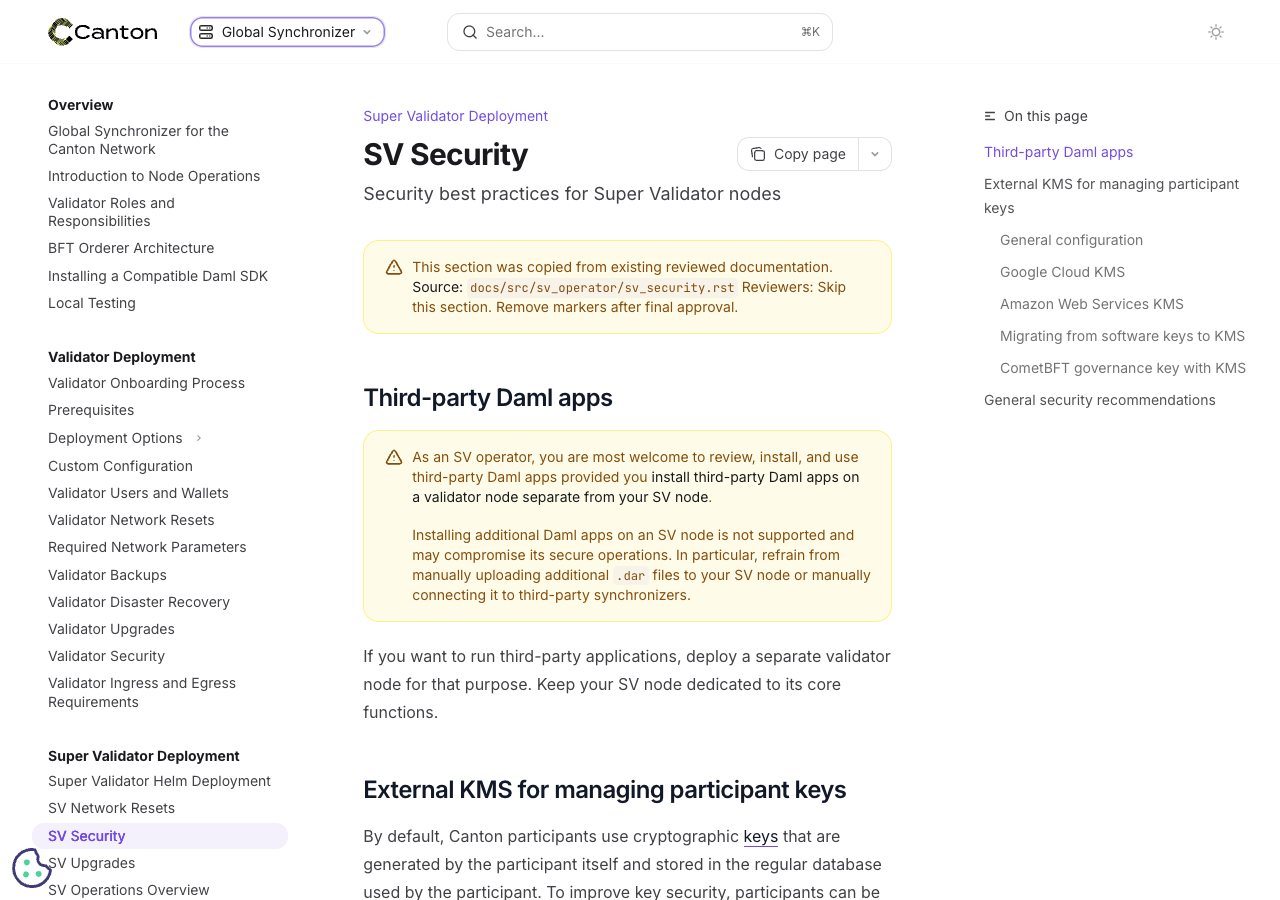Select Validator Users and Wallets
The height and width of the screenshot is (900, 1280).
coord(138,493)
